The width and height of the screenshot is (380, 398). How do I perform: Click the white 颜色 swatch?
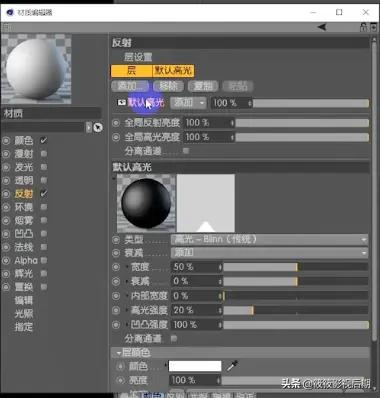point(195,366)
